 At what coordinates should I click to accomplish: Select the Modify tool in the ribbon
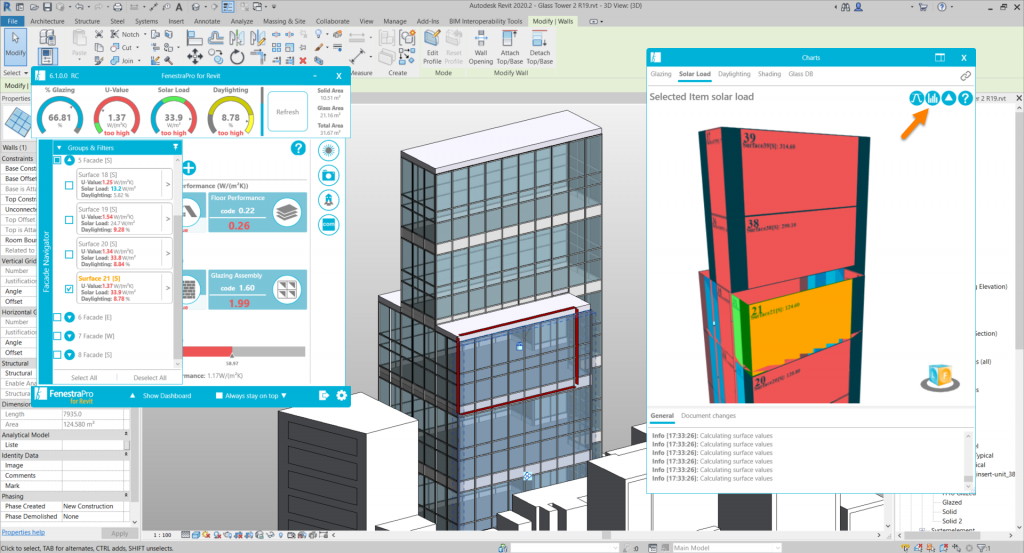coord(15,46)
